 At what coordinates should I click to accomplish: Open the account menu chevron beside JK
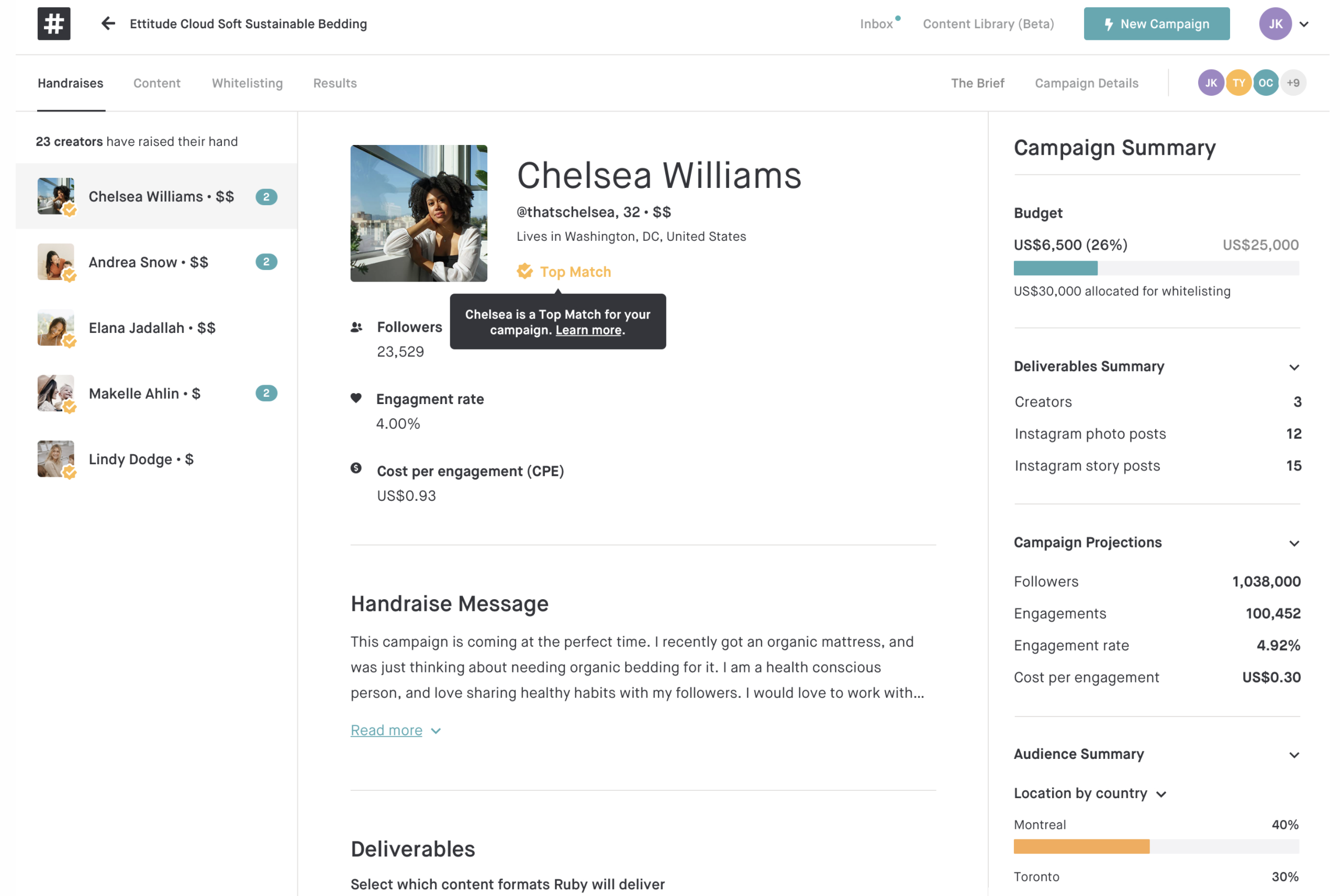1303,24
